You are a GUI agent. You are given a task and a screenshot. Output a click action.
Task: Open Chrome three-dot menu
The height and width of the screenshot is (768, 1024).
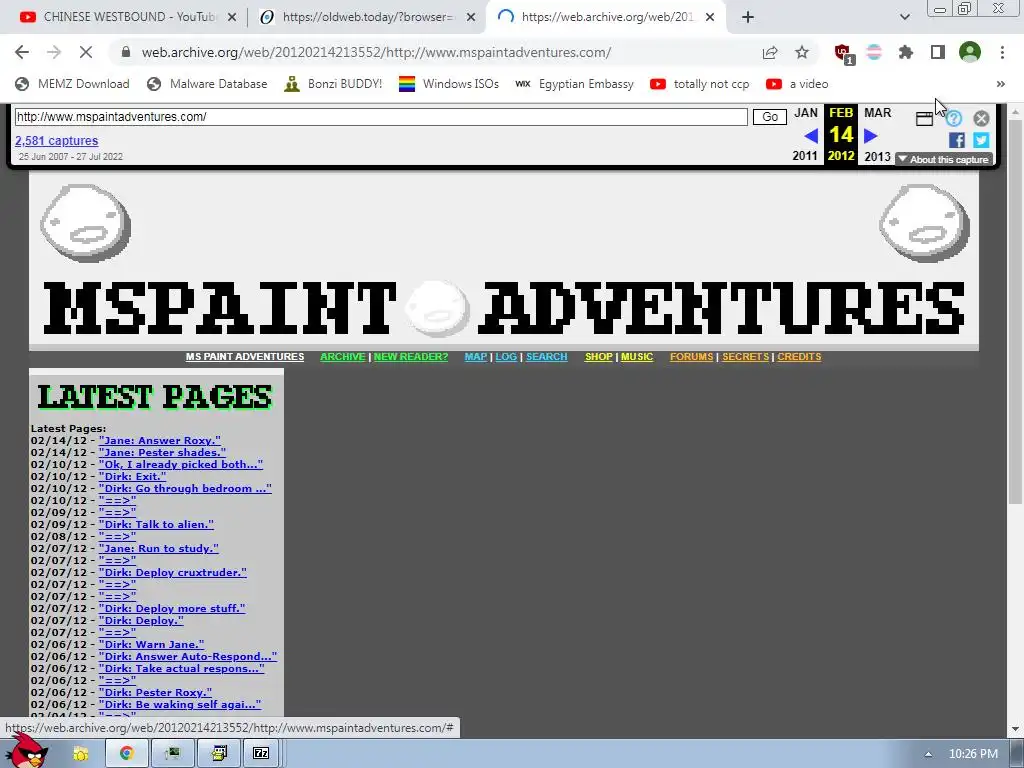click(1002, 52)
